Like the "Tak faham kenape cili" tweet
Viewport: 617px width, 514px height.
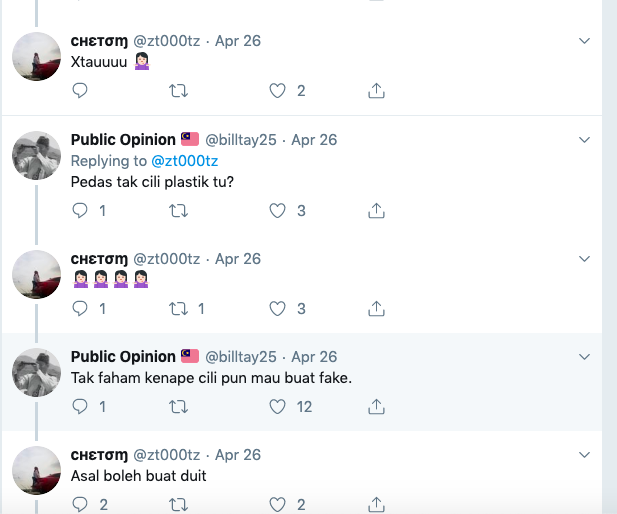click(x=279, y=407)
